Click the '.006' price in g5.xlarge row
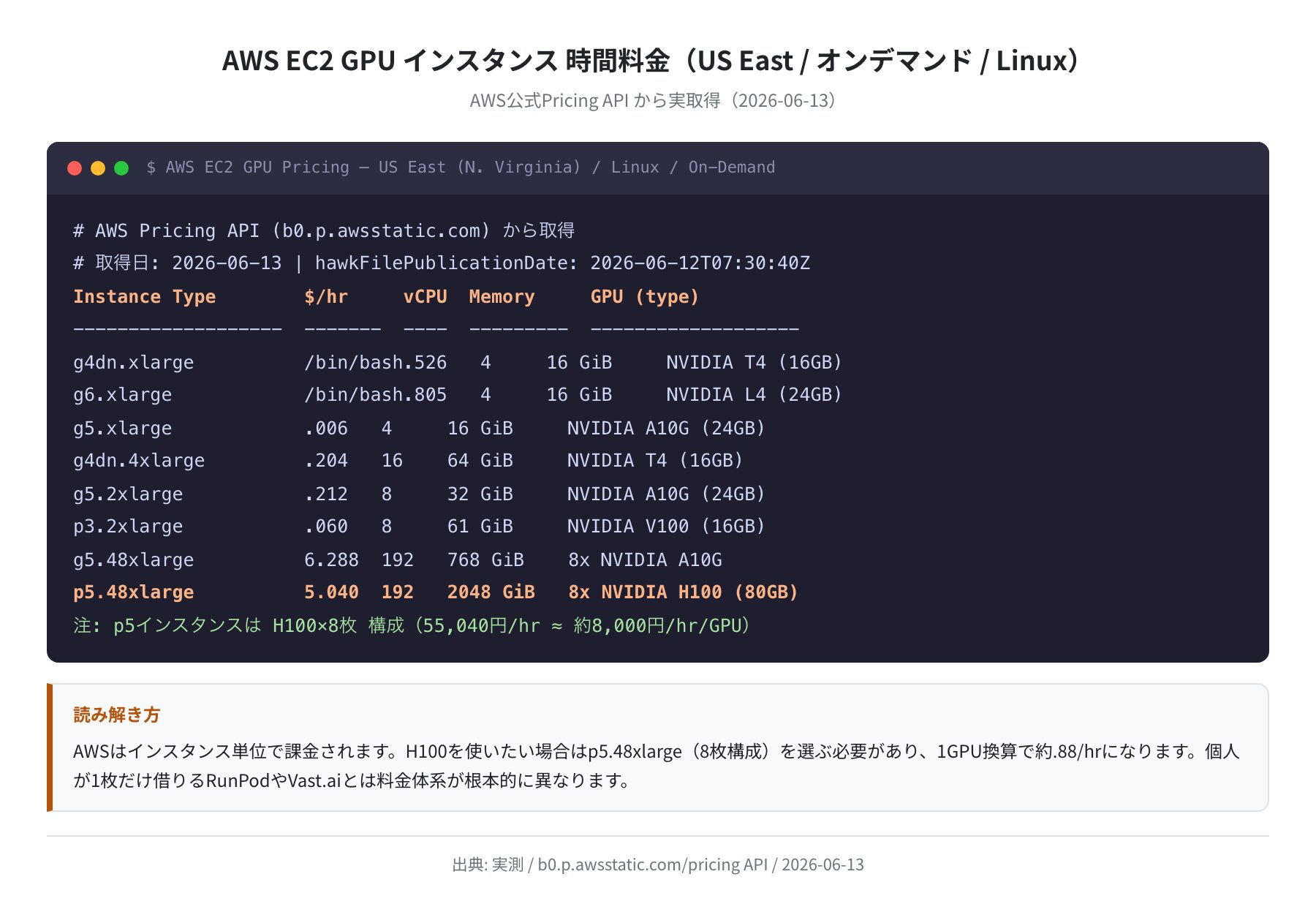Screen dimensions: 1316x904 (326, 428)
